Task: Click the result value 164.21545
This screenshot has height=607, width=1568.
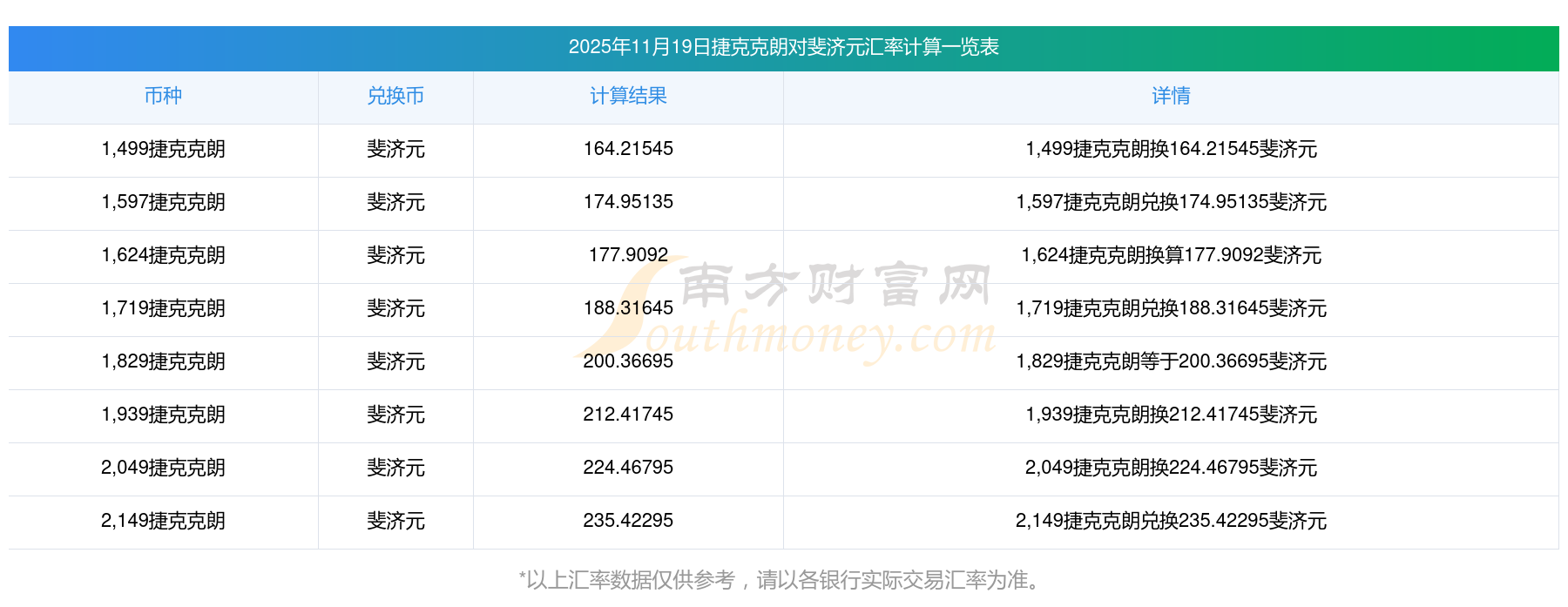Action: click(x=628, y=149)
